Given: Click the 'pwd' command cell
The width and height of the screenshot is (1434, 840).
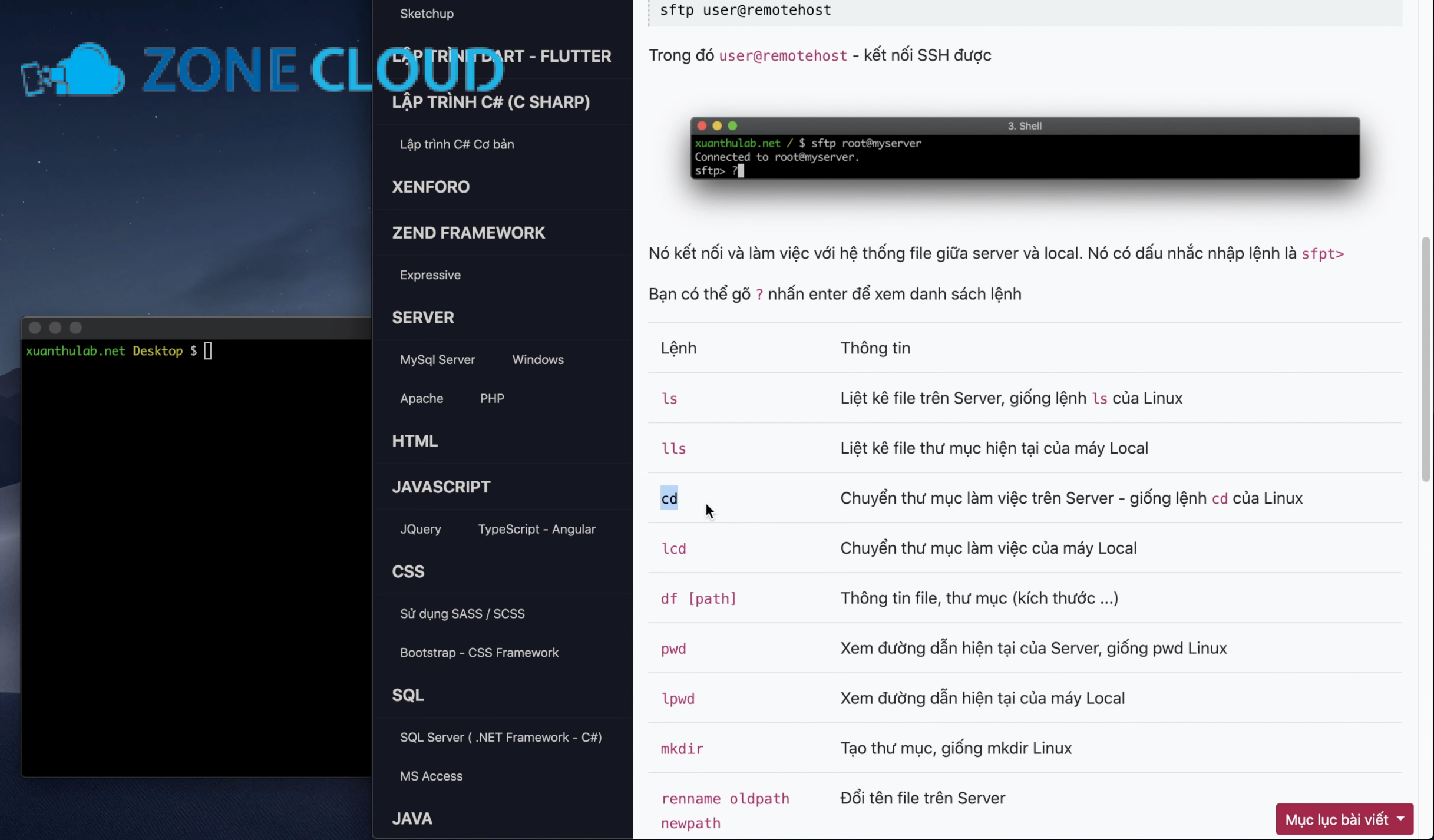Looking at the screenshot, I should point(673,649).
